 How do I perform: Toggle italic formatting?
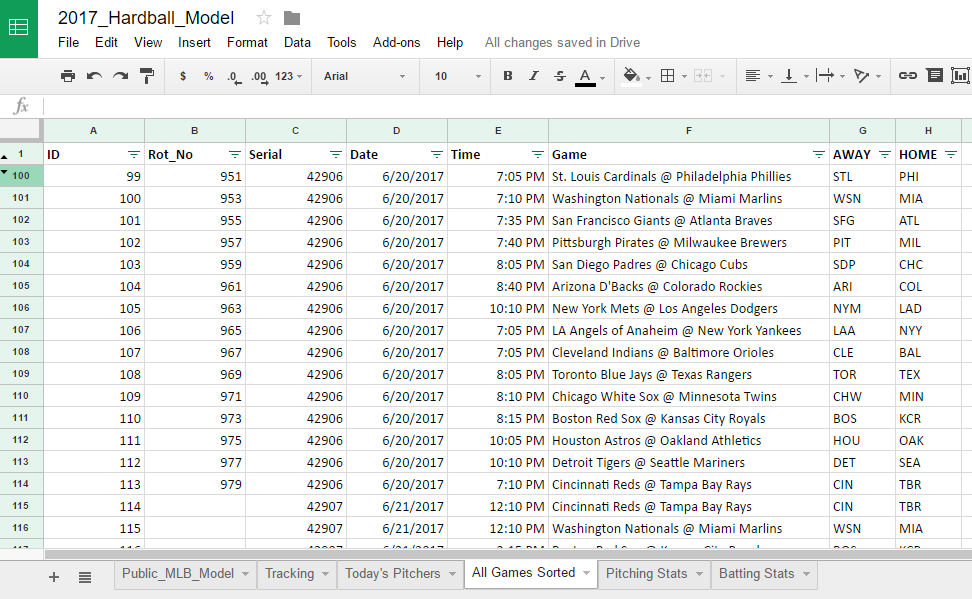tap(534, 76)
